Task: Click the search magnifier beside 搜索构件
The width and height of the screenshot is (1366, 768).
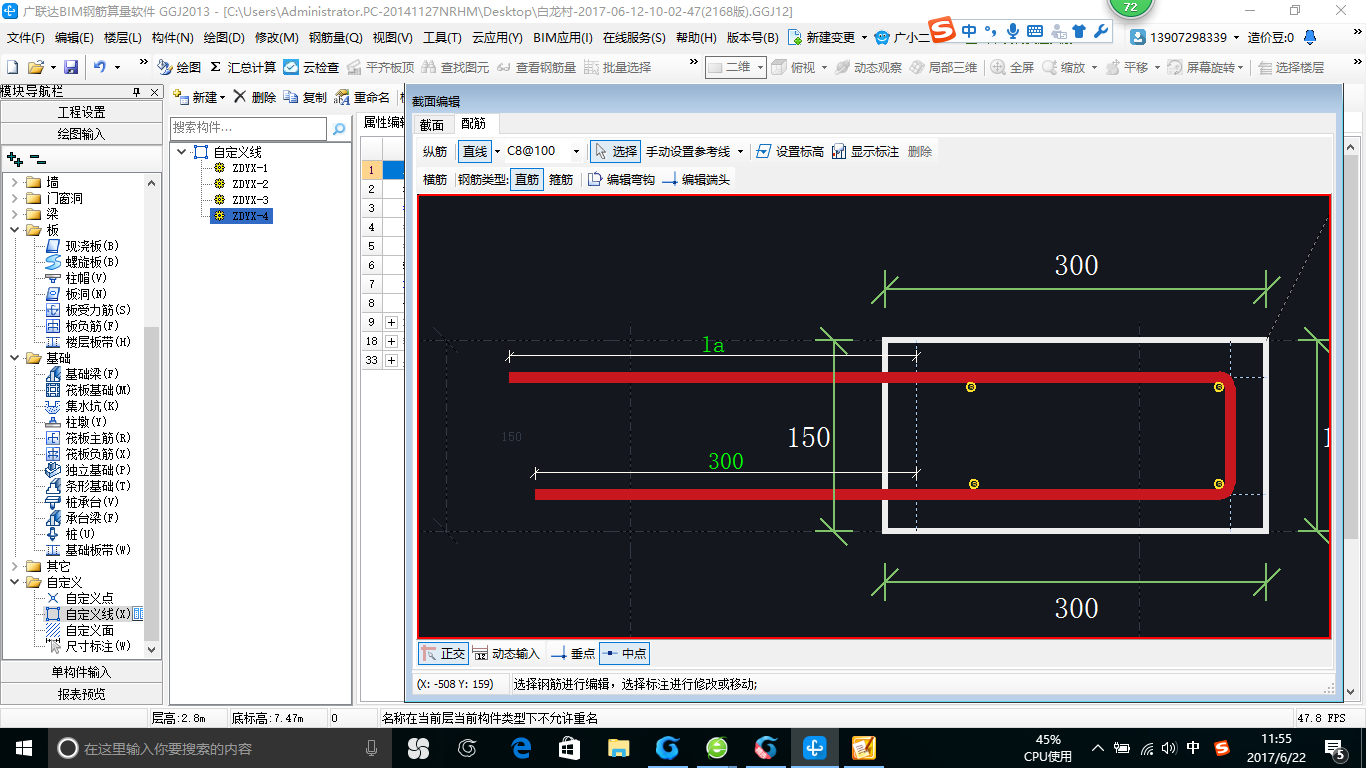Action: point(339,128)
